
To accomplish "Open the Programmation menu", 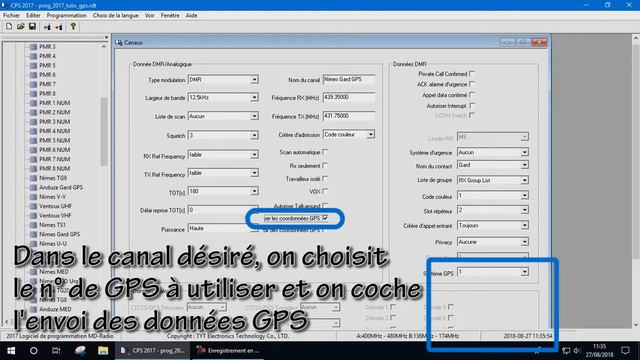I will pos(67,16).
